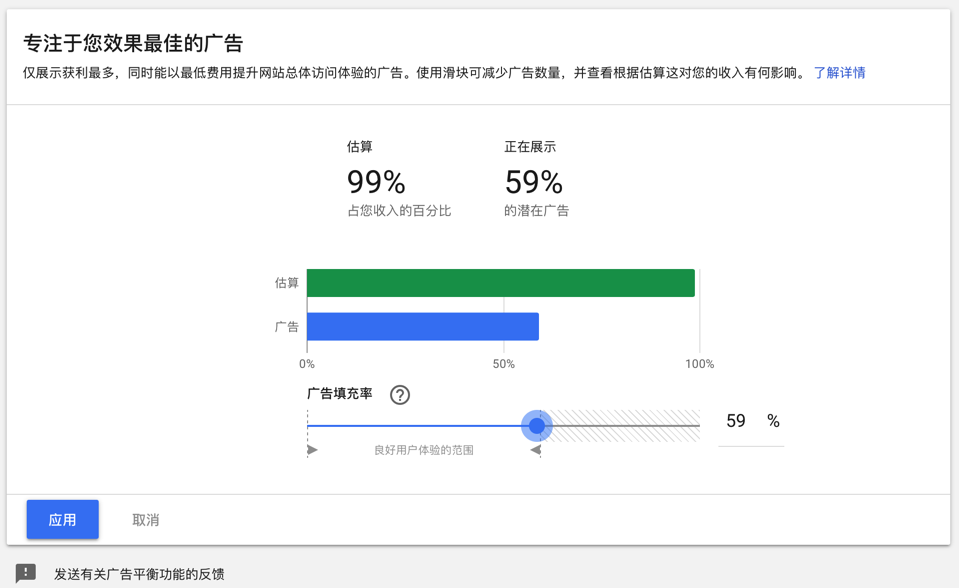Click the 100% axis label
Image resolution: width=959 pixels, height=588 pixels.
699,364
